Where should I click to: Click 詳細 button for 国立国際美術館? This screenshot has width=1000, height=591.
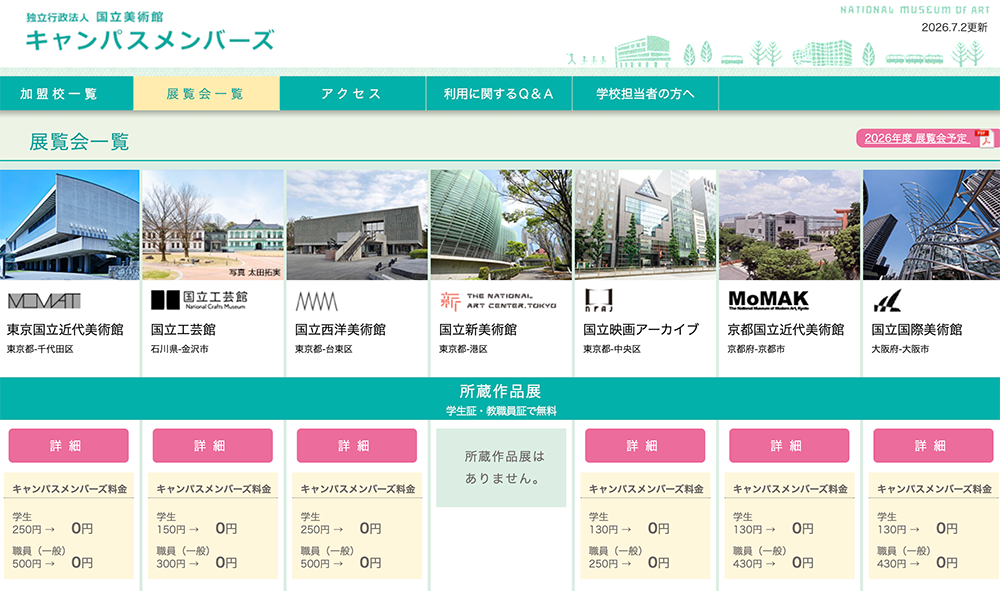[933, 445]
